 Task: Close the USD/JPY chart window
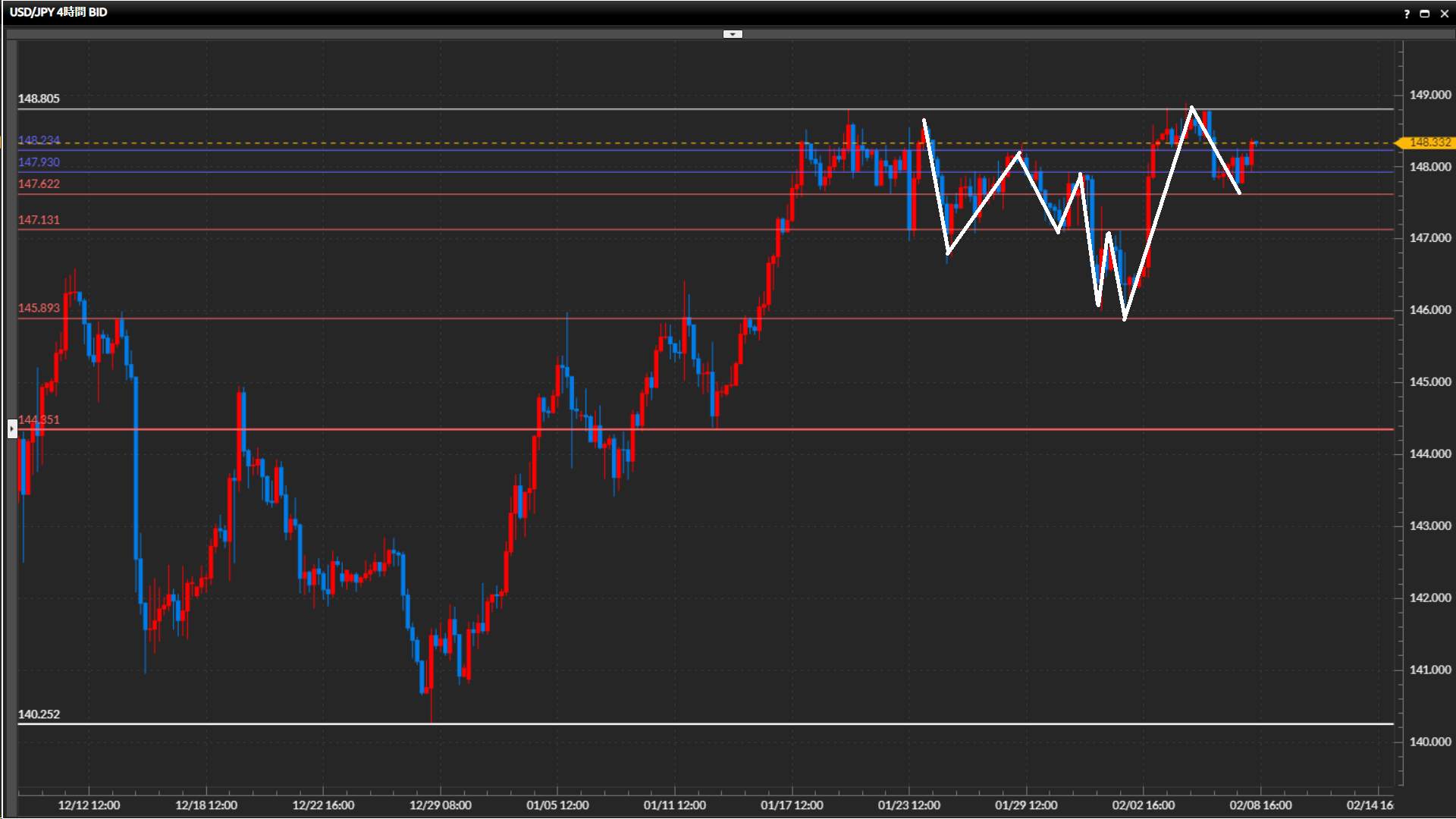pos(1444,14)
